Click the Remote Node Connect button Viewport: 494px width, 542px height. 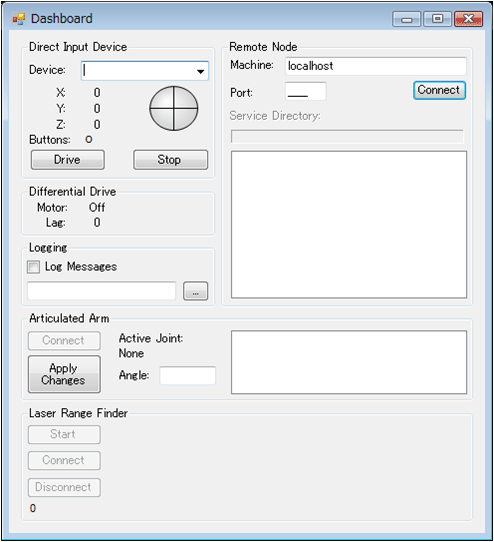(439, 90)
